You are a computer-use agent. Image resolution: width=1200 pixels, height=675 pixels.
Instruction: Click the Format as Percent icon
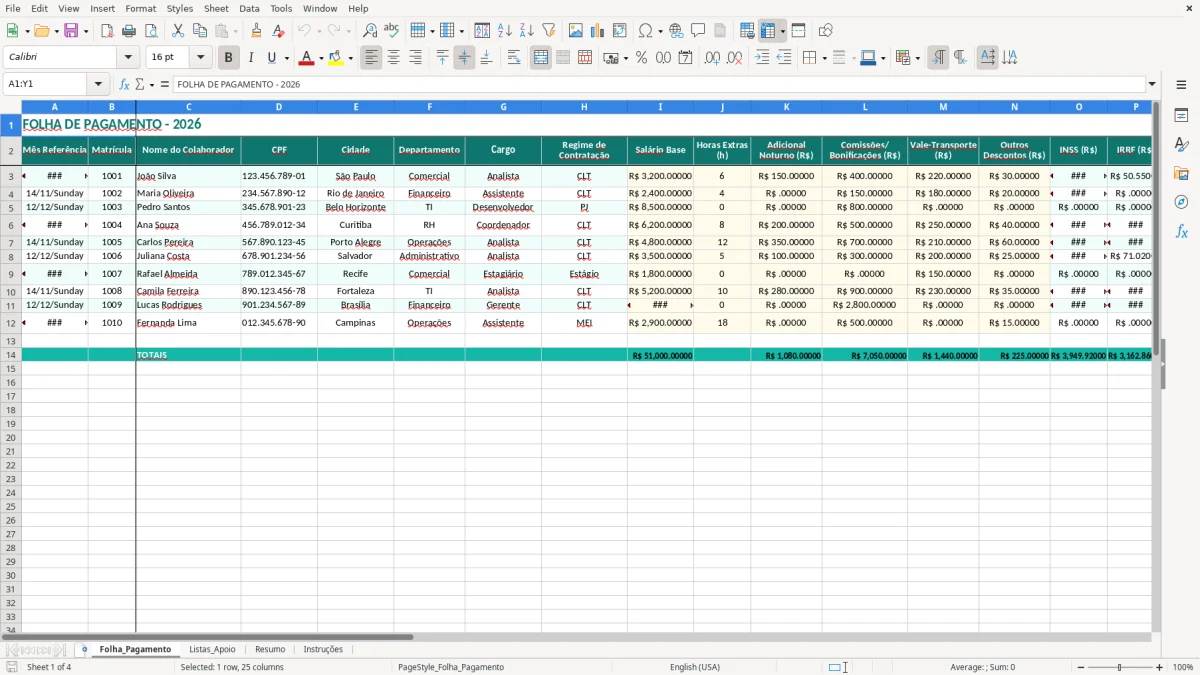641,58
